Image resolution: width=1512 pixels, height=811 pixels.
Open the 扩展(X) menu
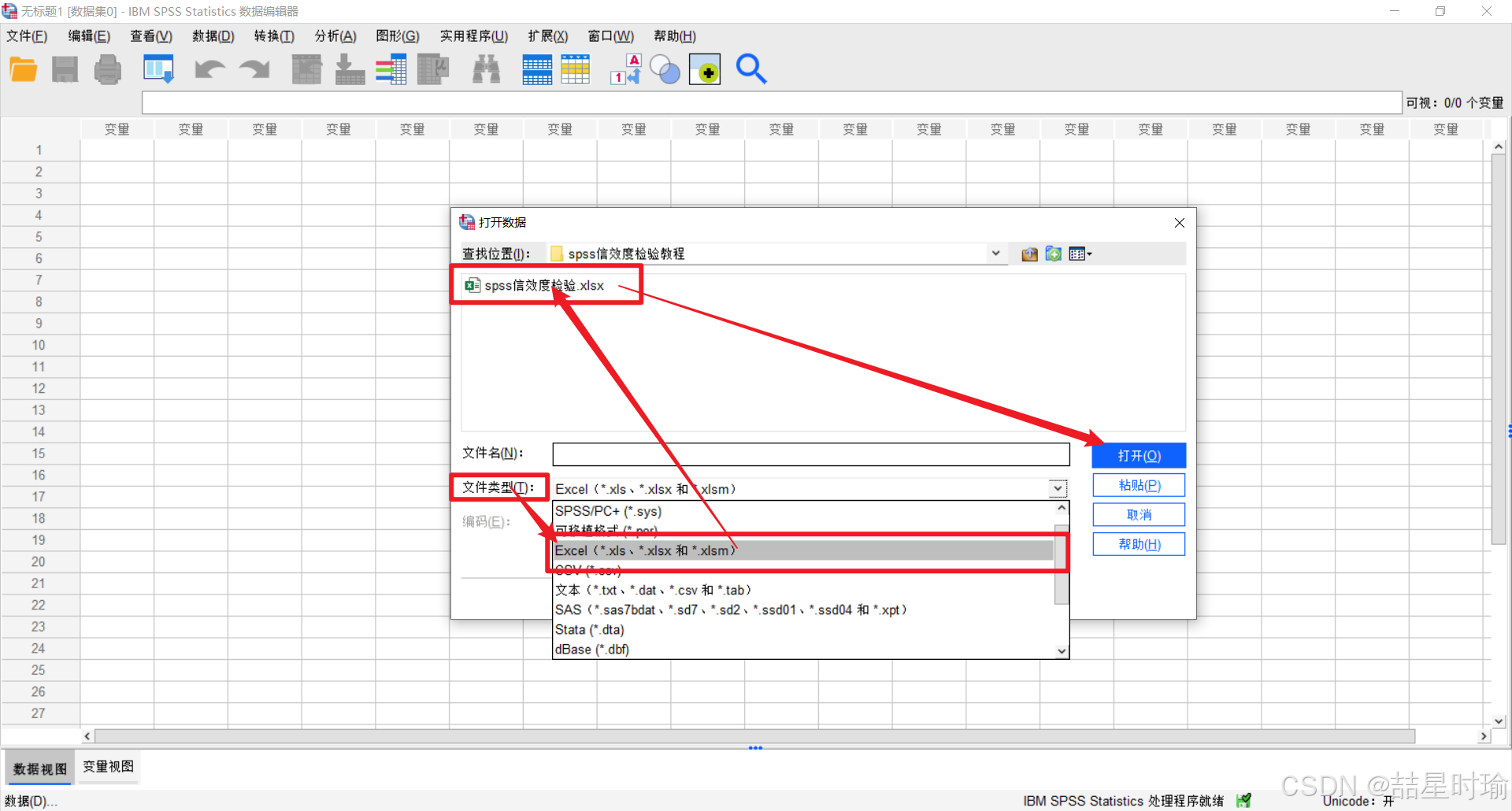coord(548,36)
